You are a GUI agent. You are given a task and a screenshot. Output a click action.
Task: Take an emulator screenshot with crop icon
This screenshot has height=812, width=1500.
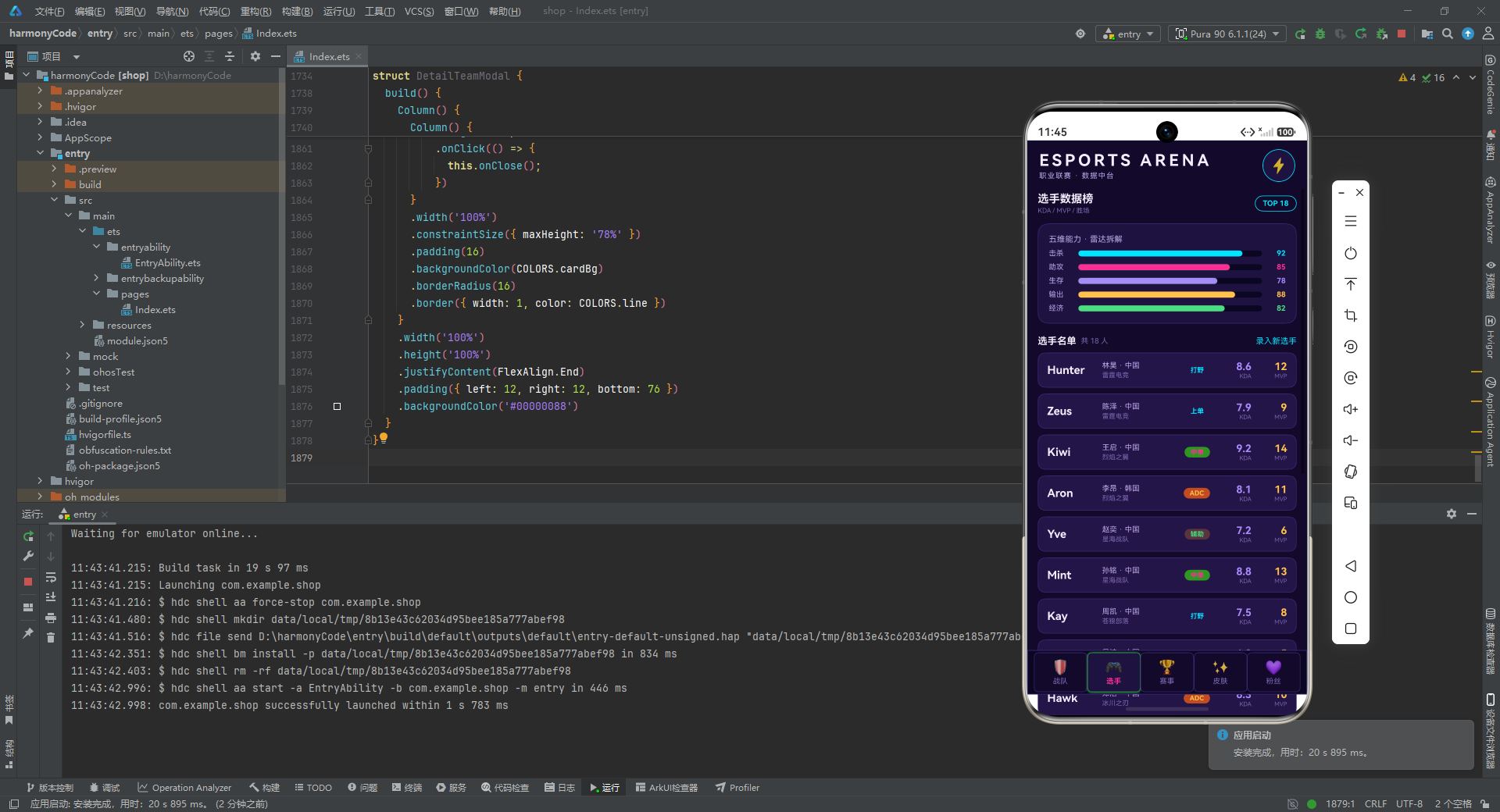coord(1351,315)
